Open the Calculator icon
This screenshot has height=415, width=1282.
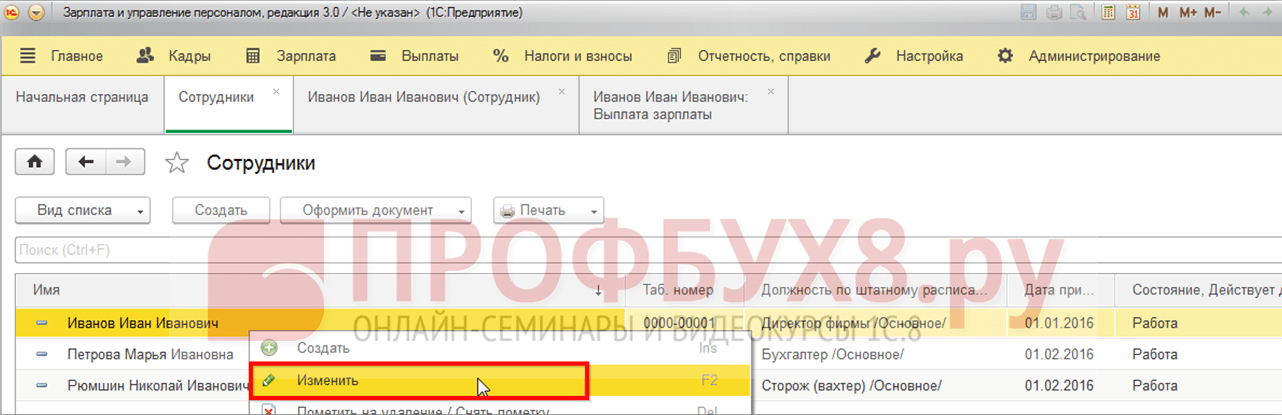pos(1108,13)
